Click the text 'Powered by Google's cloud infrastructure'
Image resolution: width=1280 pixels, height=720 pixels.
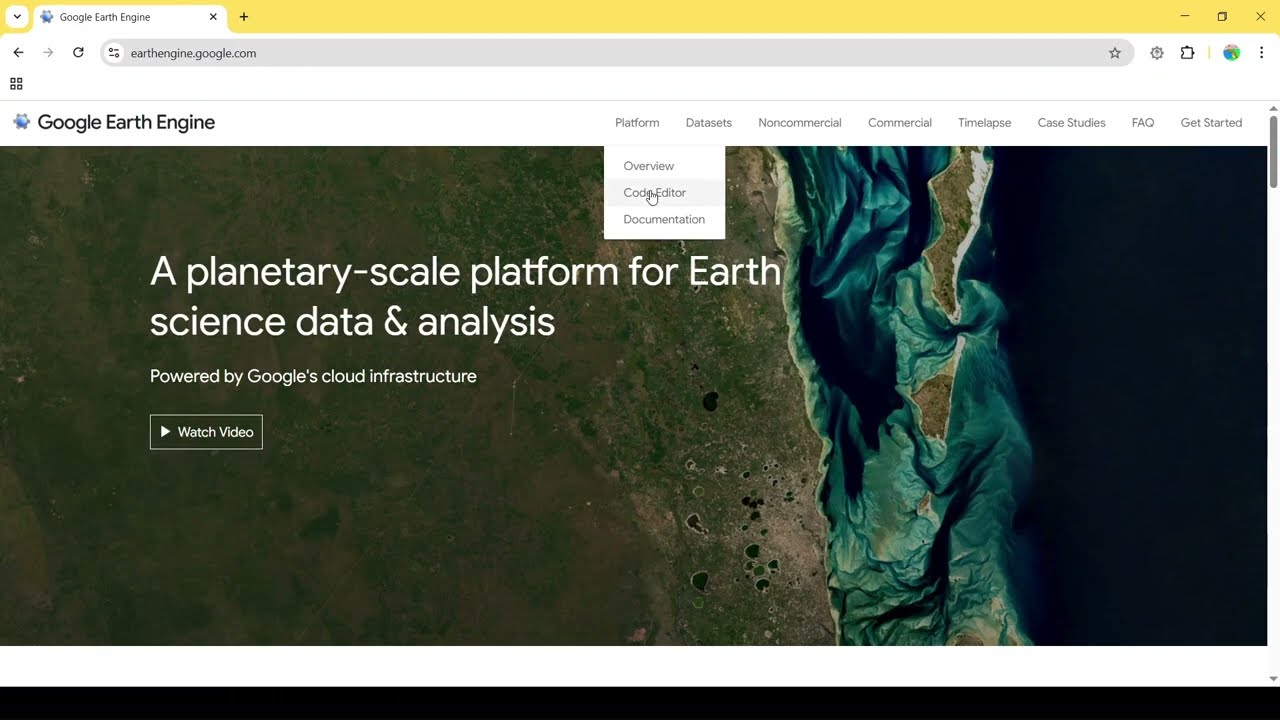[x=313, y=376]
